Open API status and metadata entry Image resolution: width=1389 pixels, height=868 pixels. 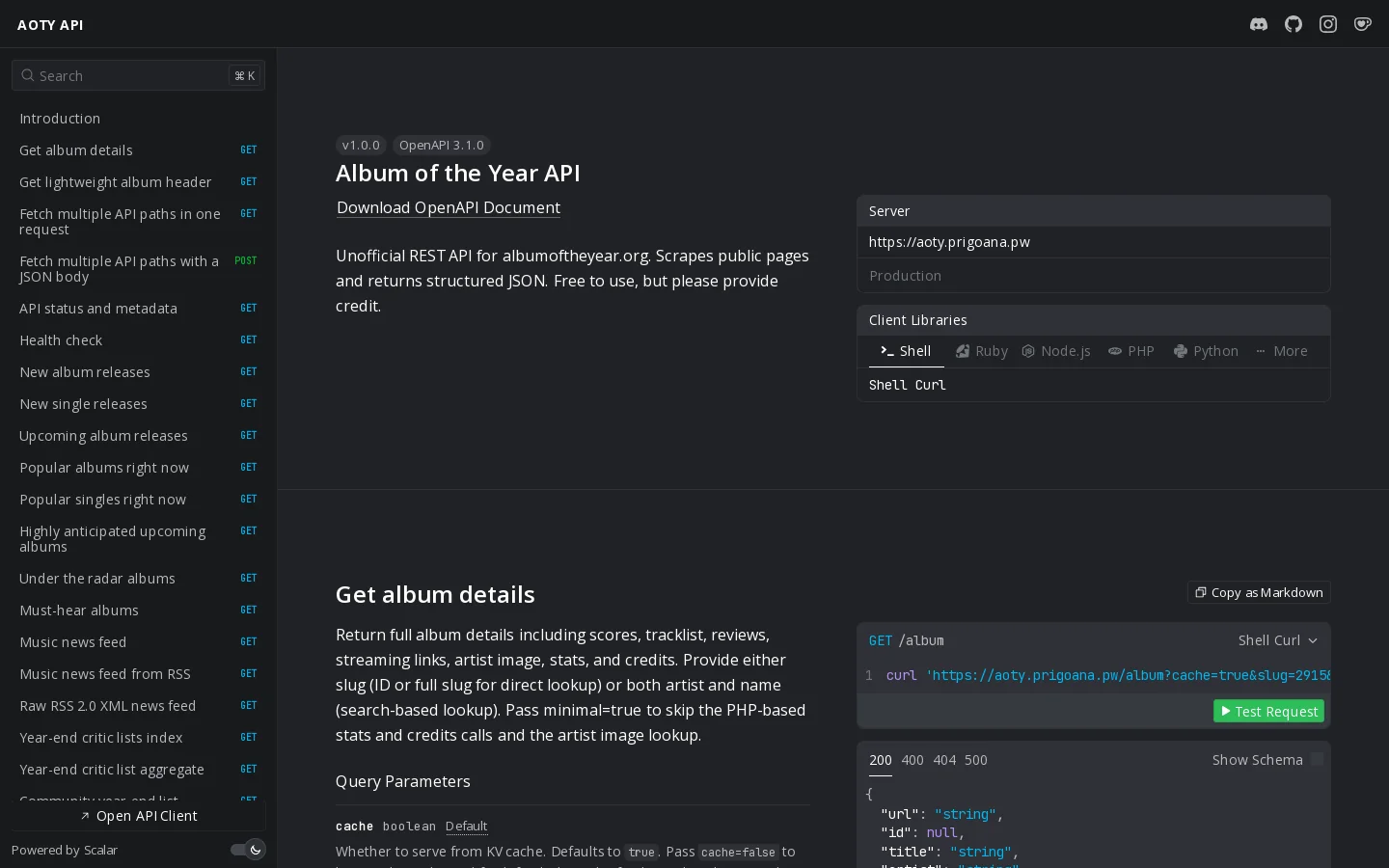pos(138,309)
